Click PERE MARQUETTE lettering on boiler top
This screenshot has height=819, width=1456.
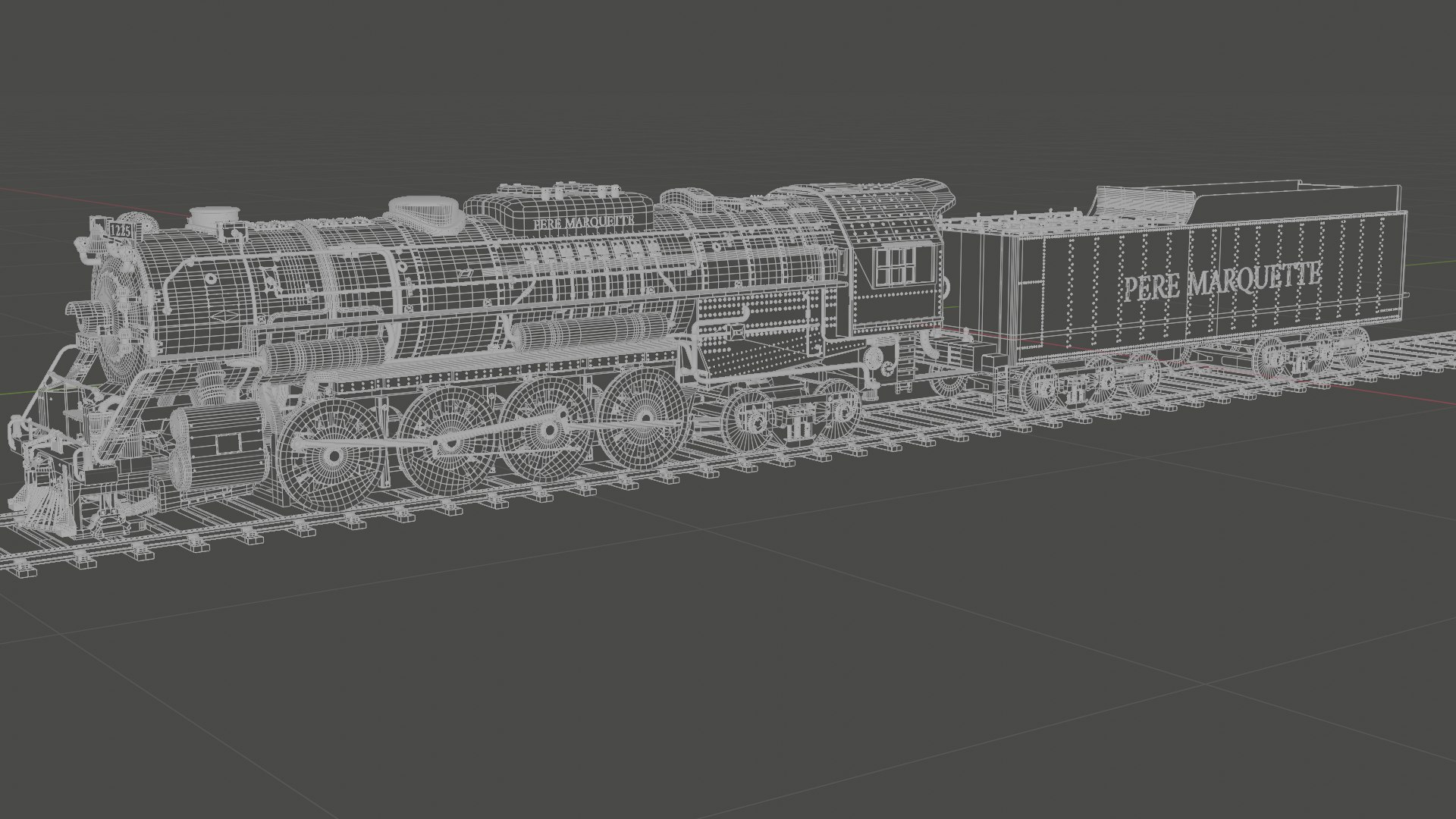point(582,222)
